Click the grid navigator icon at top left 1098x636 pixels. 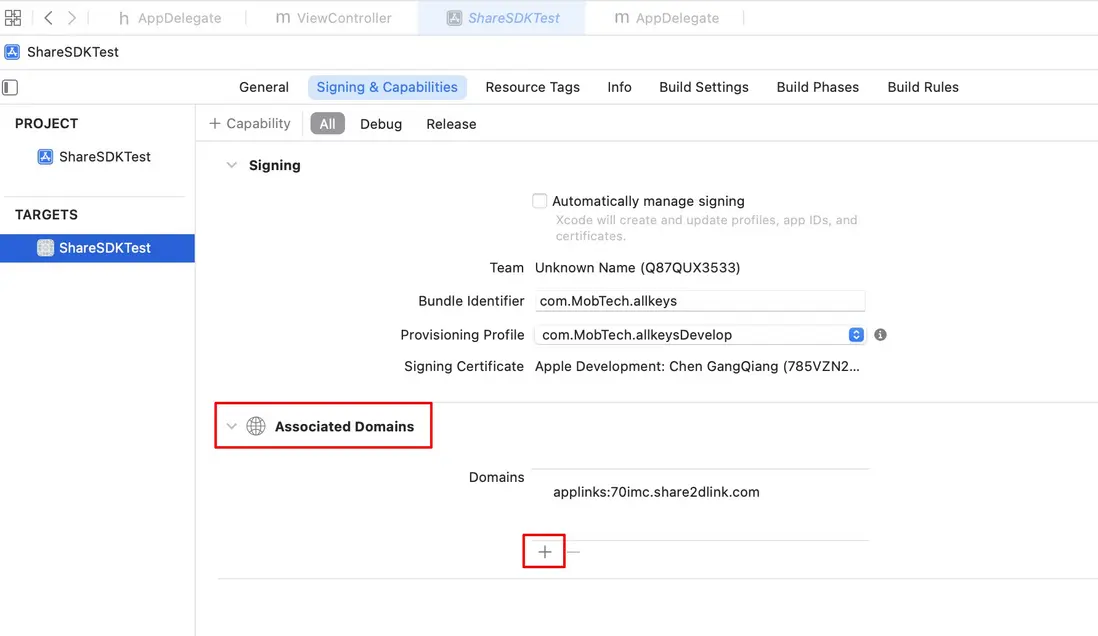point(13,18)
